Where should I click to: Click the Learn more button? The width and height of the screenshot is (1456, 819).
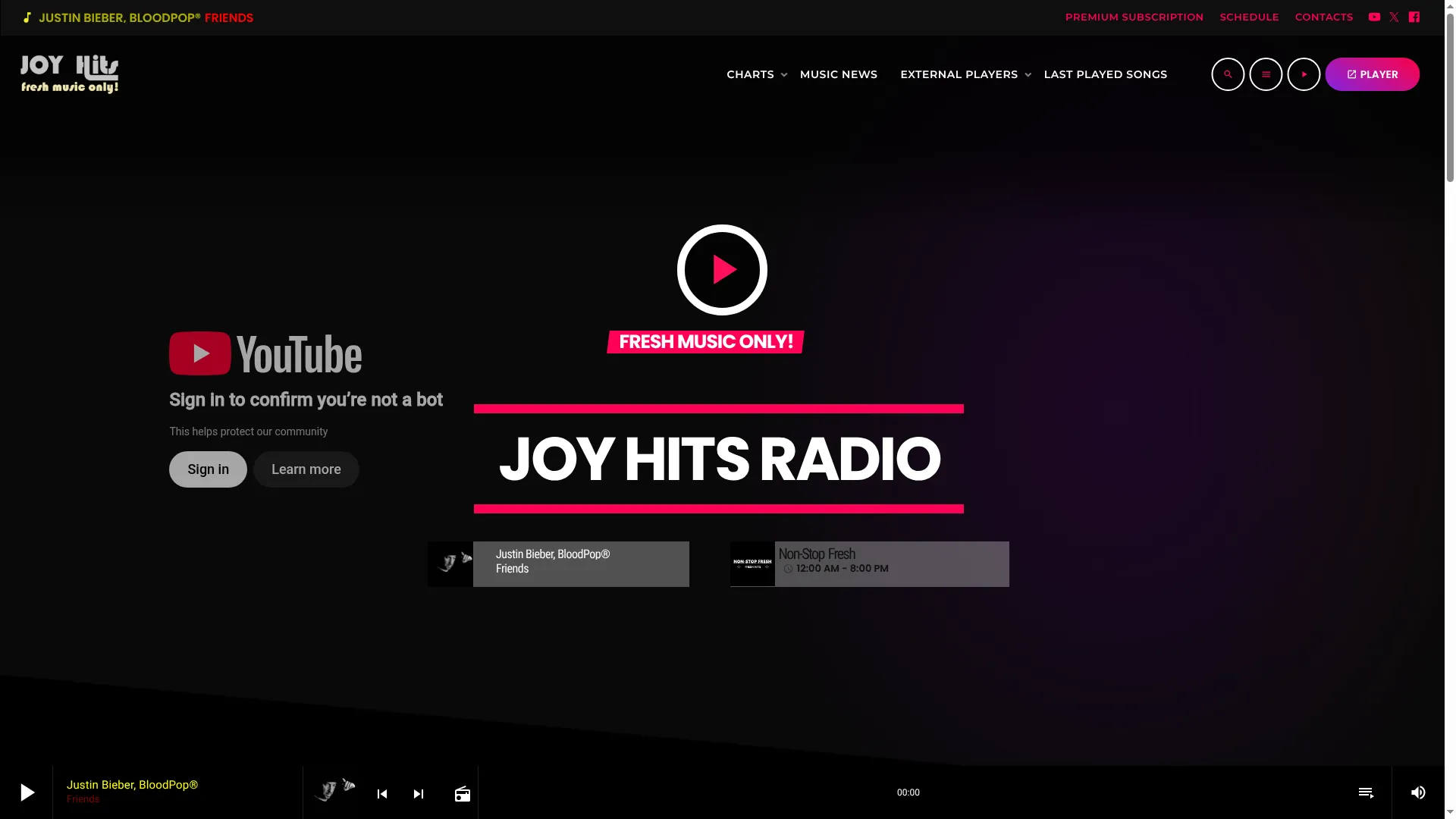click(x=306, y=469)
